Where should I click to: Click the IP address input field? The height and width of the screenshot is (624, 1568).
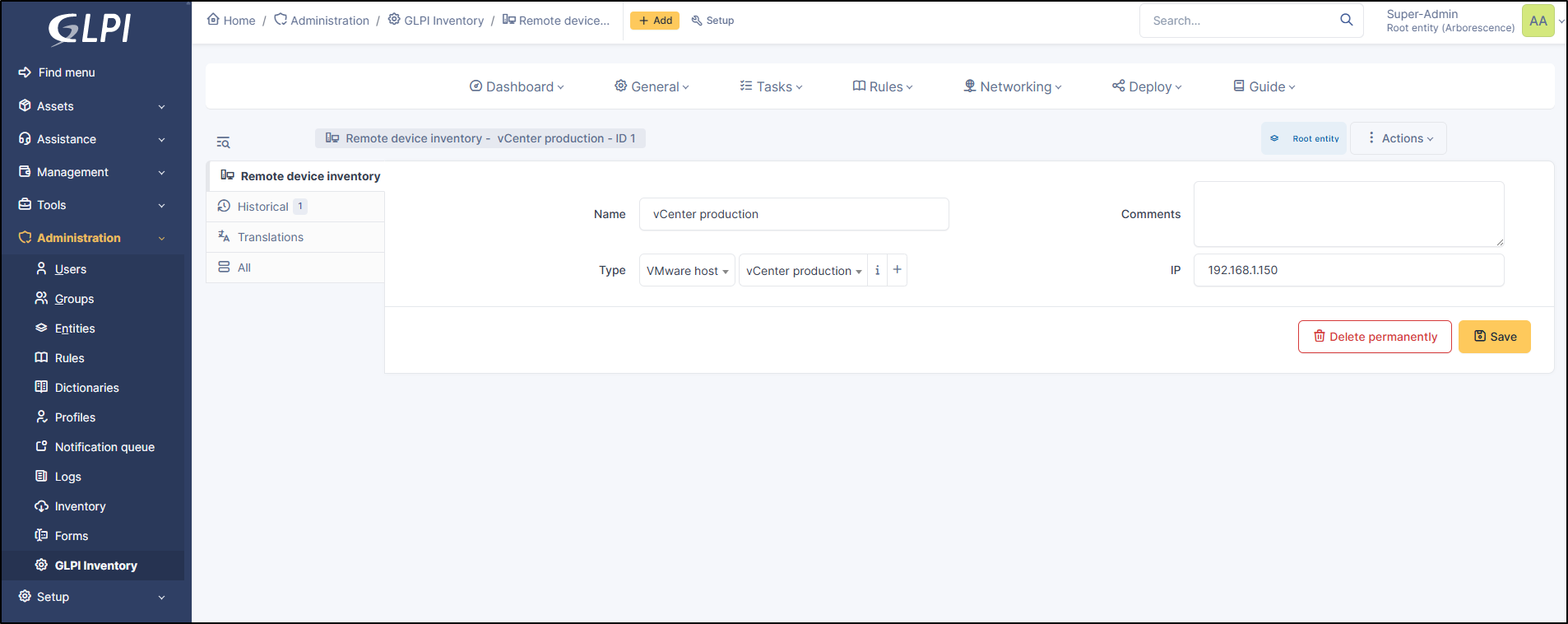[1348, 270]
